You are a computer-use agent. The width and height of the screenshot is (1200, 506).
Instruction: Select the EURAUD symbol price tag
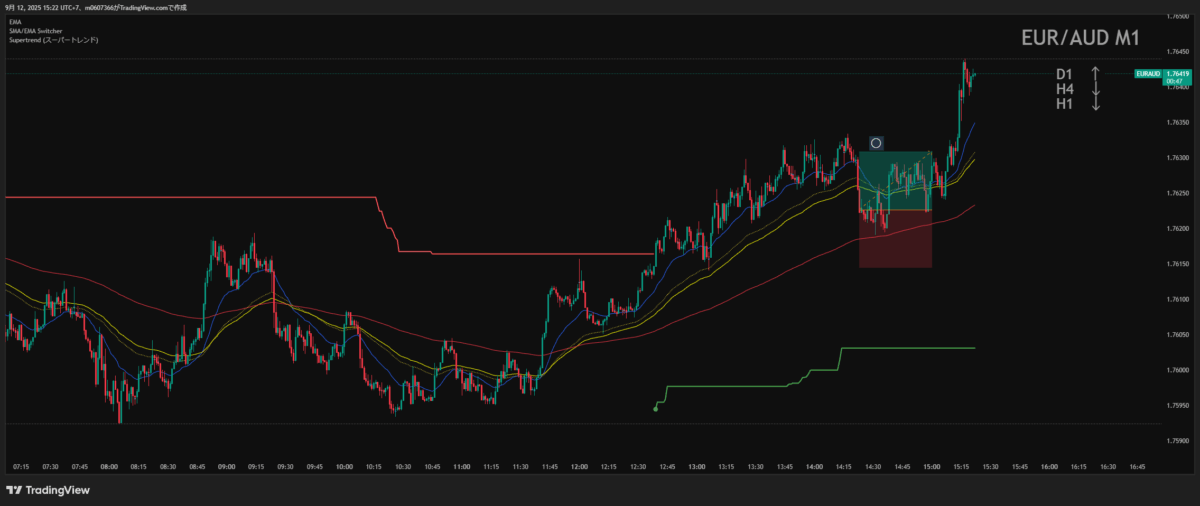1147,74
